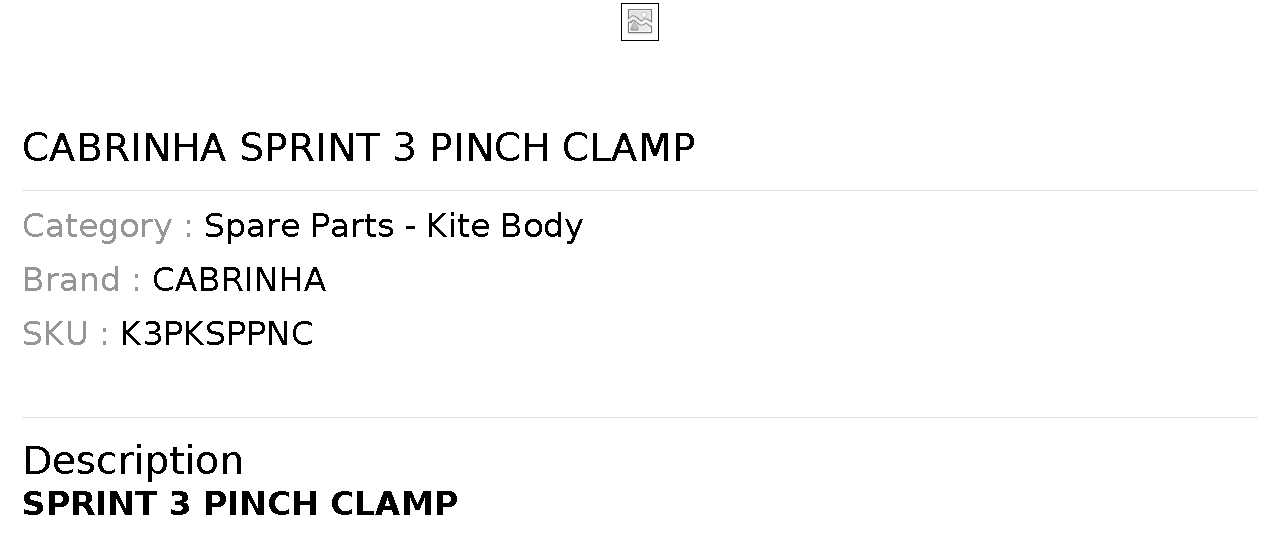The width and height of the screenshot is (1280, 558).
Task: Click the number 3 in the product title
Action: [404, 148]
